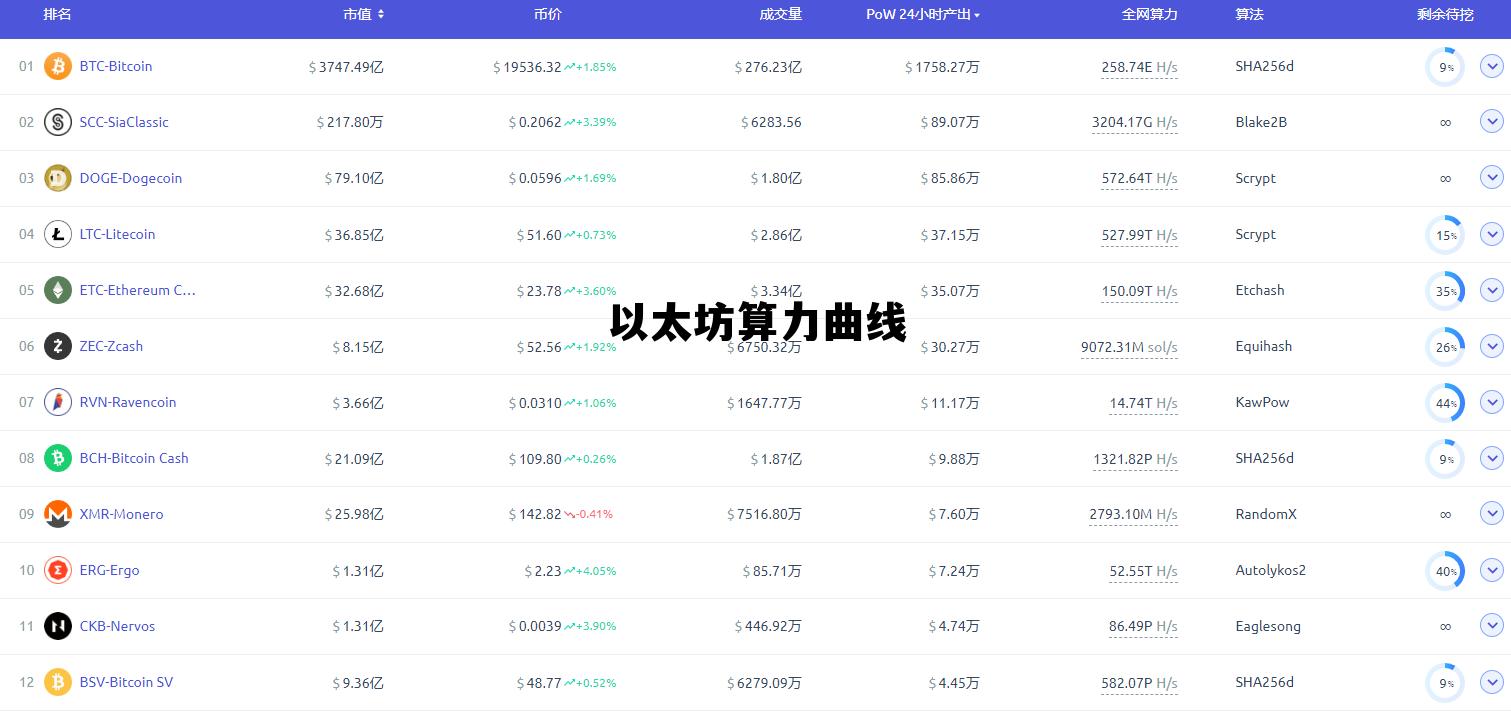This screenshot has width=1511, height=717.
Task: Click the Zcash coin logo icon
Action: [57, 345]
